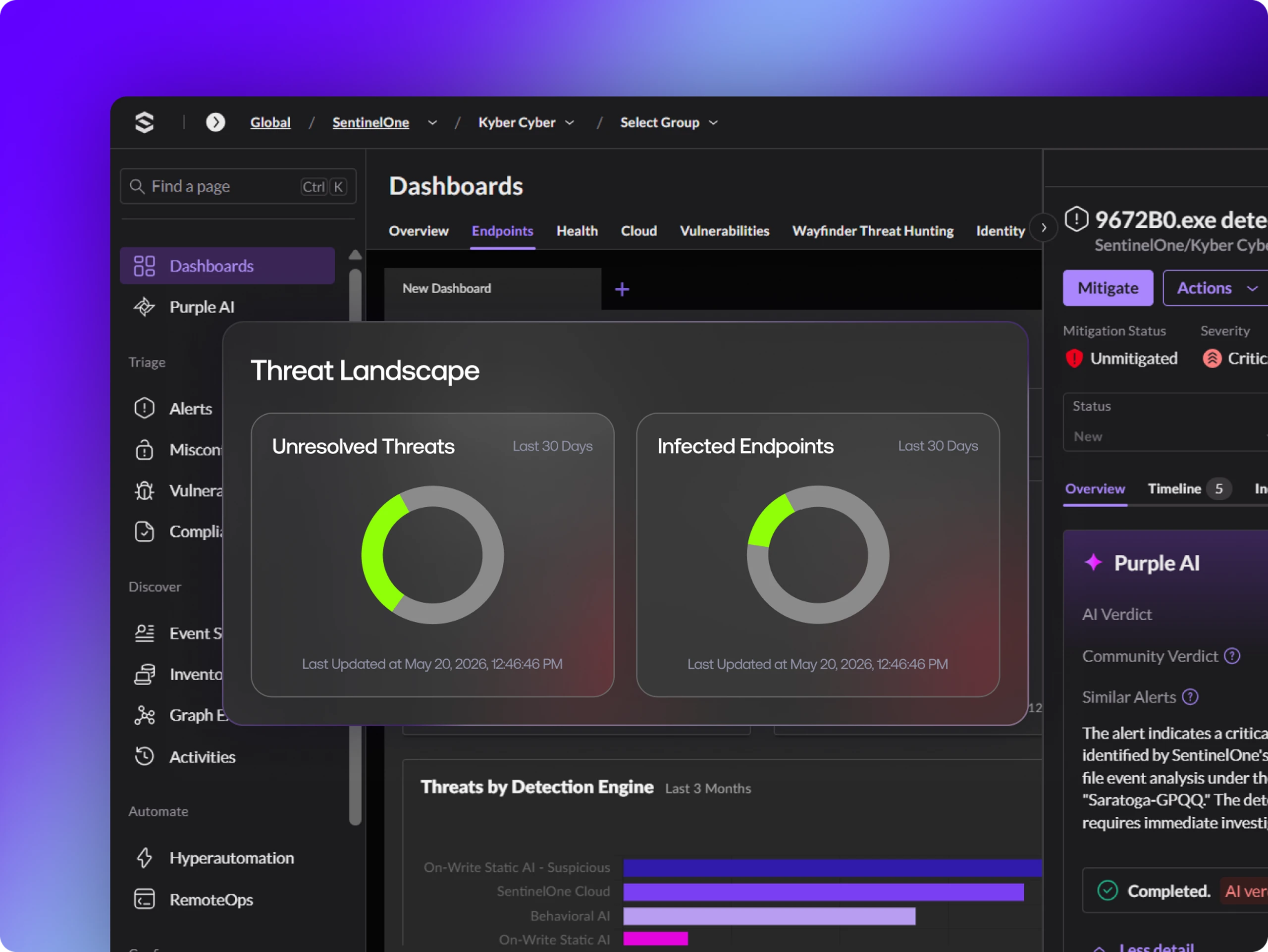Open the Graph Explorer icon
Viewport: 1268px width, 952px height.
pyautogui.click(x=144, y=715)
